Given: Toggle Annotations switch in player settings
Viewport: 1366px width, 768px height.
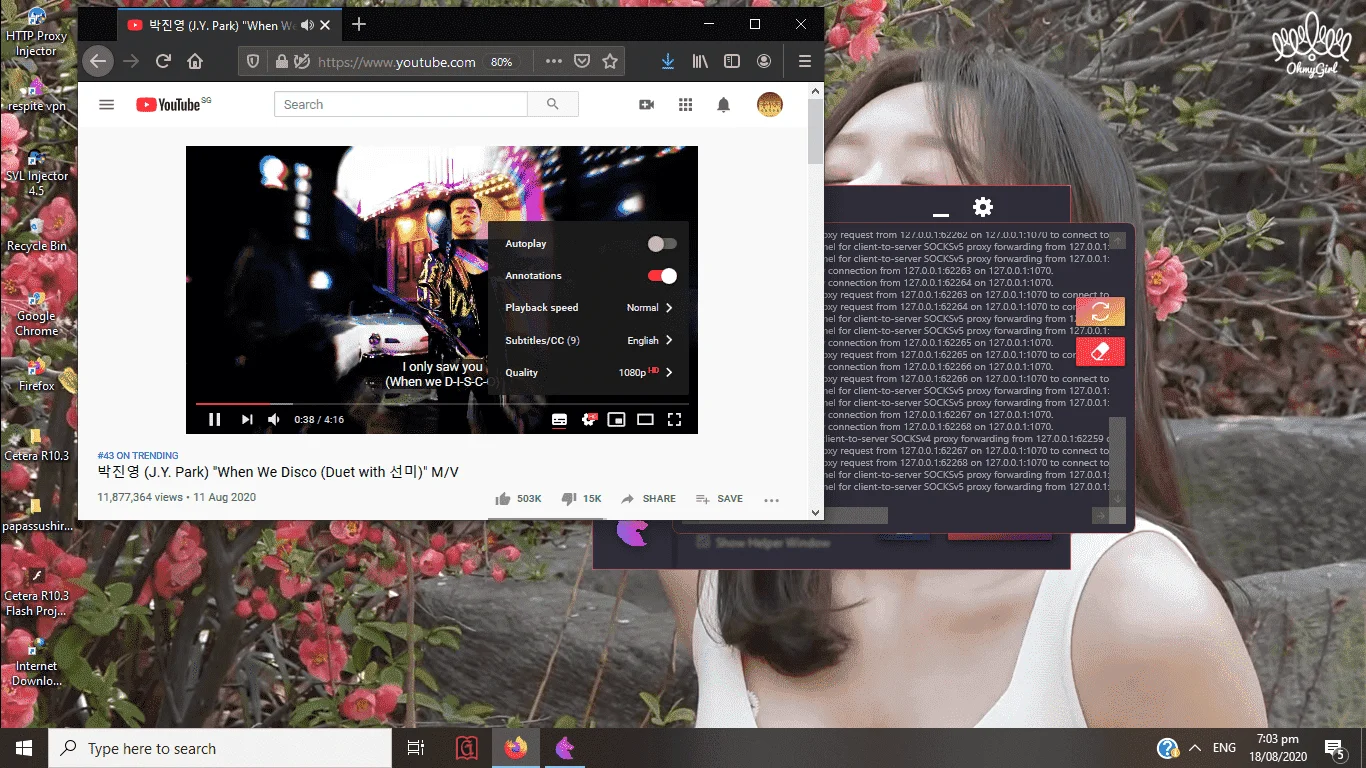Looking at the screenshot, I should pyautogui.click(x=662, y=276).
